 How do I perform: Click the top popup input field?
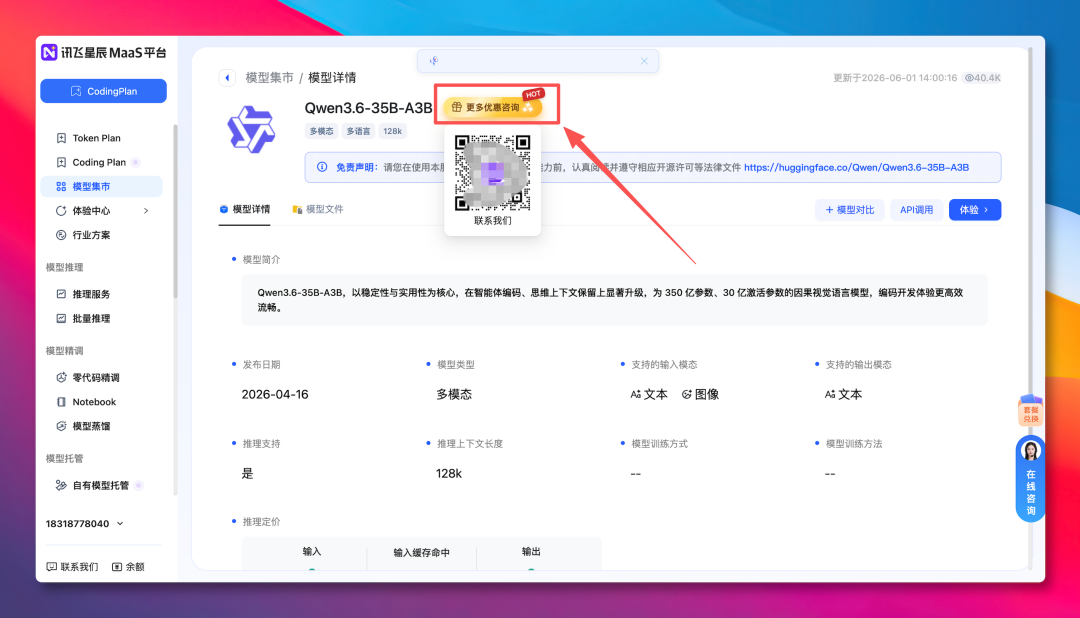(538, 61)
